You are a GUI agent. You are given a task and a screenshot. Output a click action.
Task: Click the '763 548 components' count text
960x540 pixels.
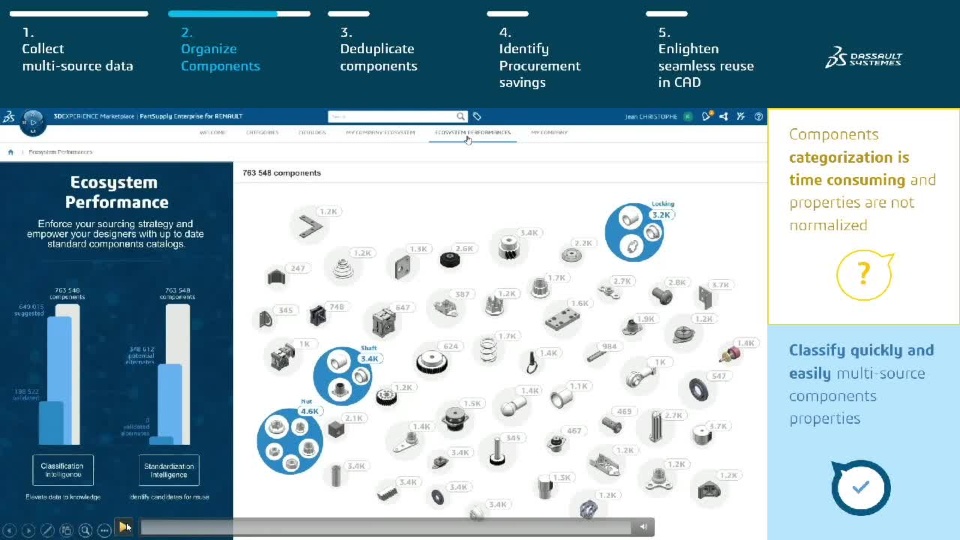pos(282,173)
